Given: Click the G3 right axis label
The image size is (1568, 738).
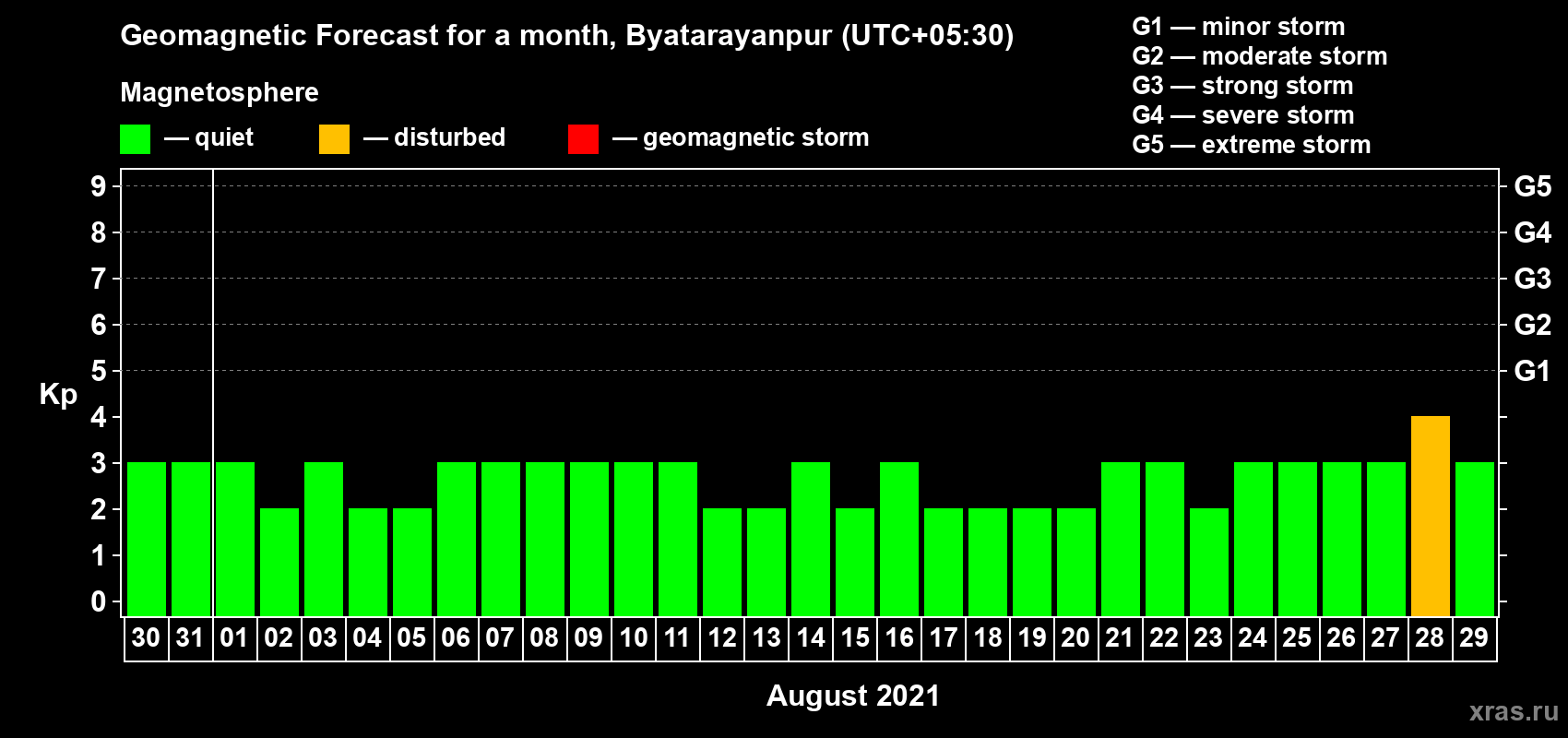Looking at the screenshot, I should [x=1533, y=279].
